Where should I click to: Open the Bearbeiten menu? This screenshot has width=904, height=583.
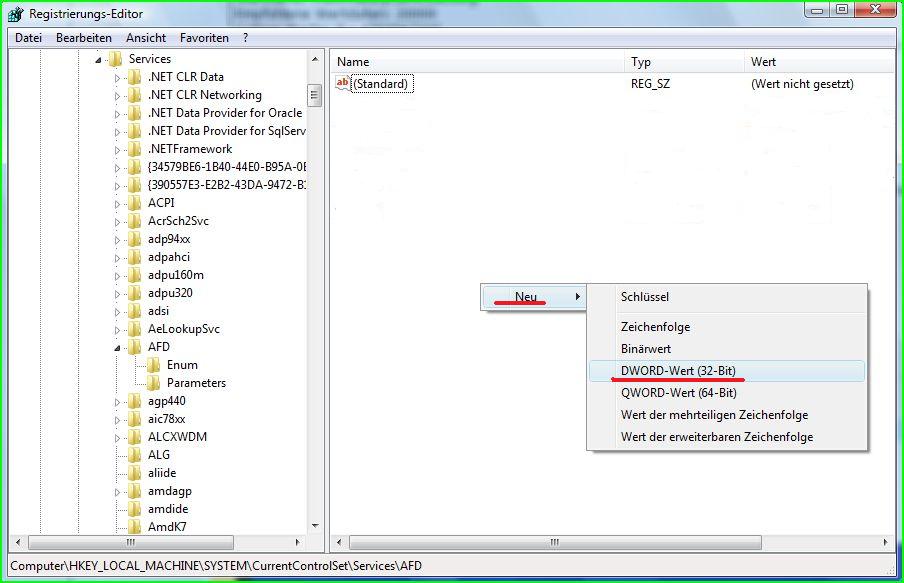tap(84, 38)
